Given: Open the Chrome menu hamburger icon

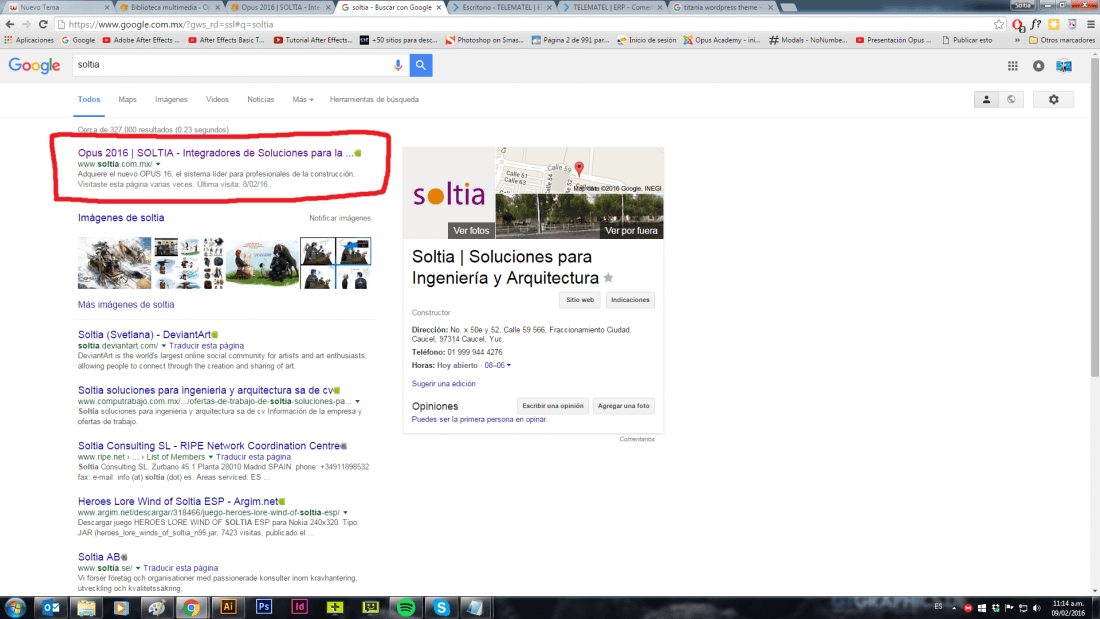Looking at the screenshot, I should [1091, 25].
